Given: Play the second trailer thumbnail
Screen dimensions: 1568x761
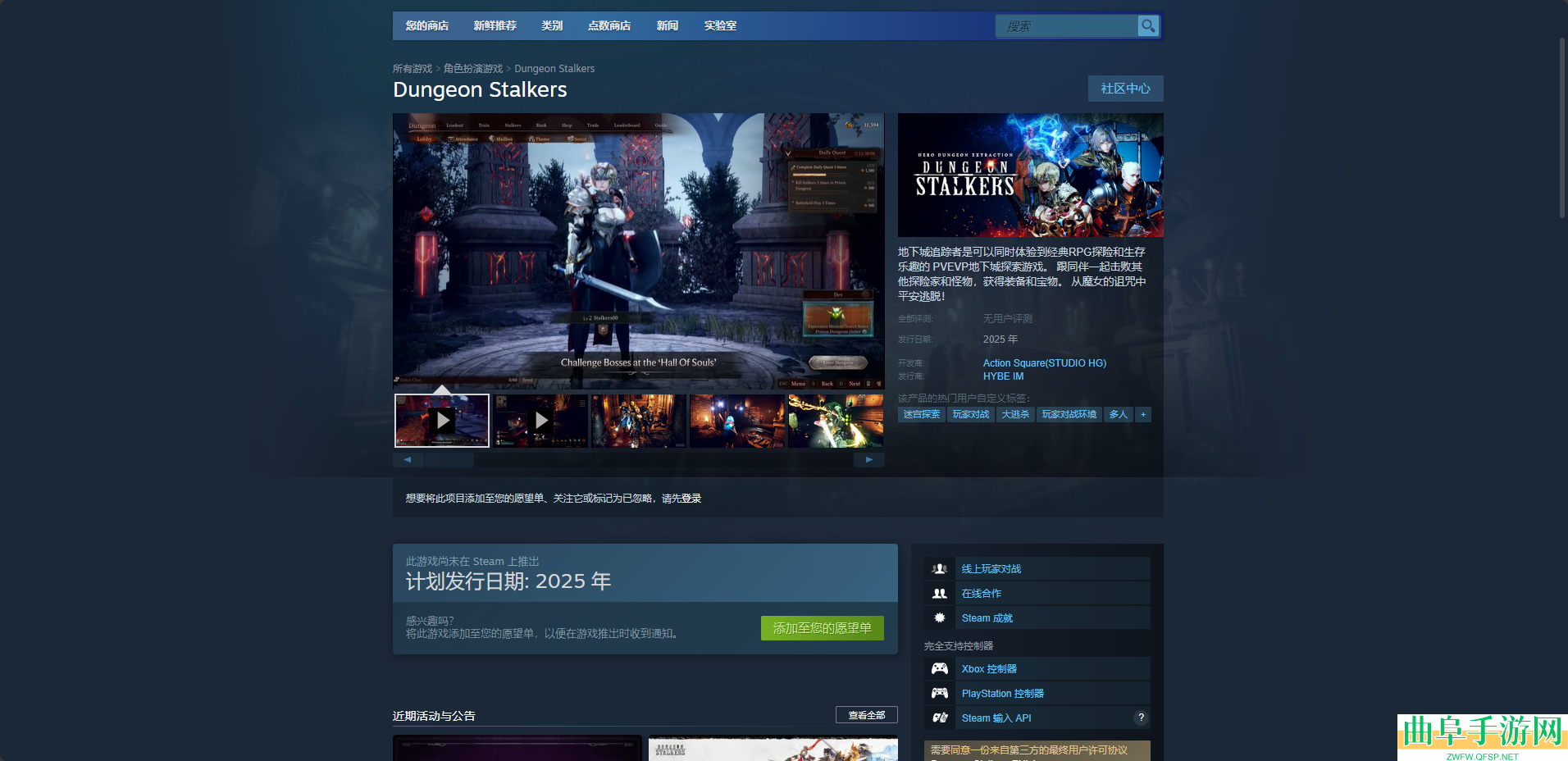Looking at the screenshot, I should pos(540,421).
